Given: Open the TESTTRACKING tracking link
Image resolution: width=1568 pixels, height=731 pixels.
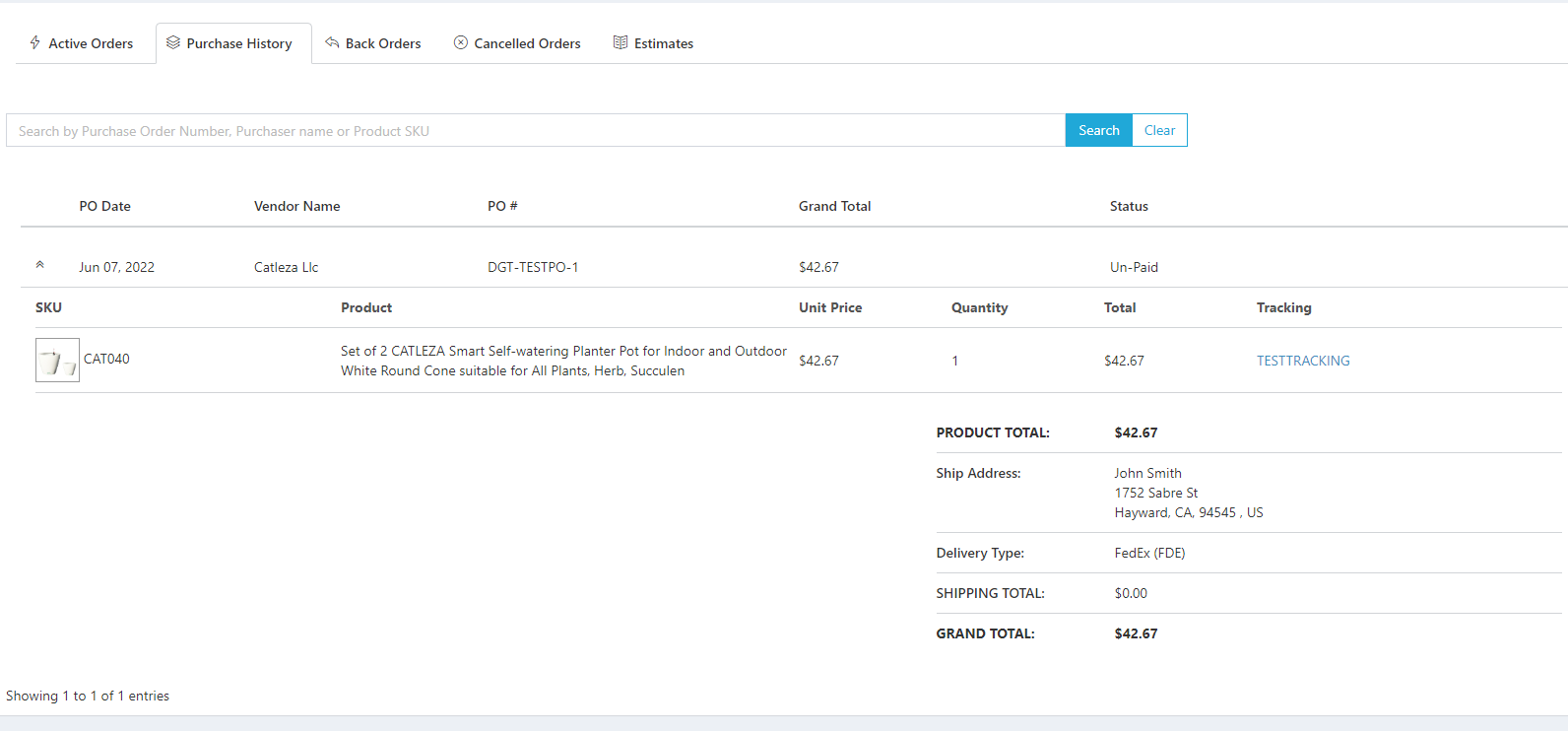Looking at the screenshot, I should coord(1302,361).
